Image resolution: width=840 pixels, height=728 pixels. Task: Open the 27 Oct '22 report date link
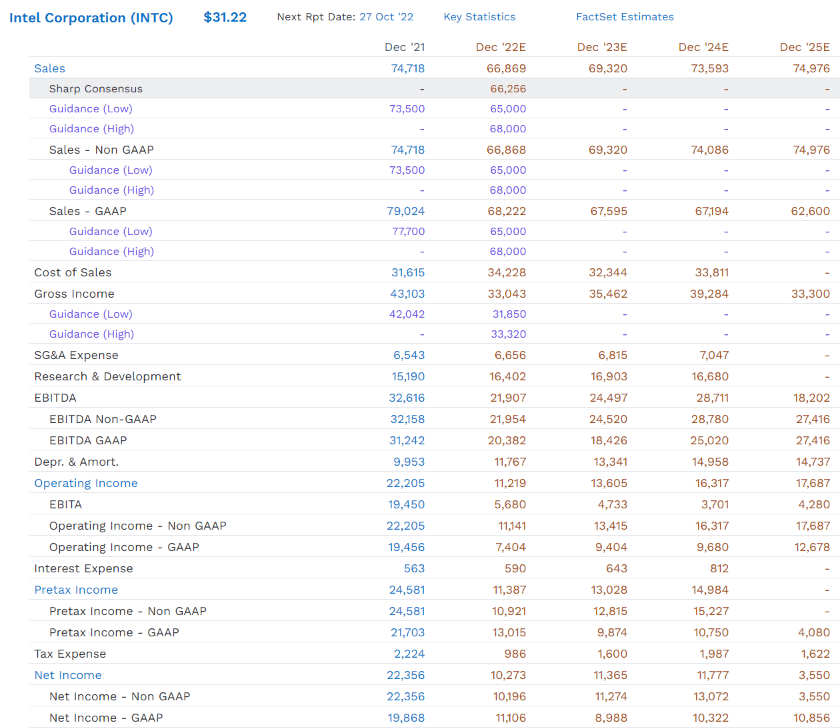click(x=386, y=17)
